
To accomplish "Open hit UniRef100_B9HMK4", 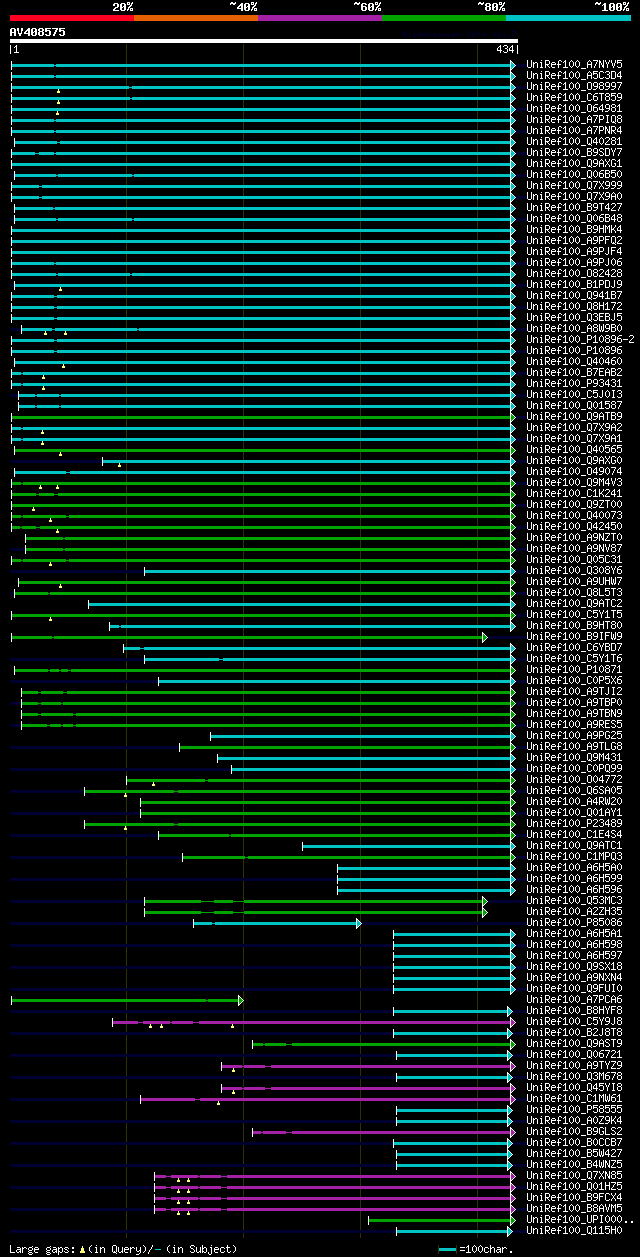I will point(573,229).
